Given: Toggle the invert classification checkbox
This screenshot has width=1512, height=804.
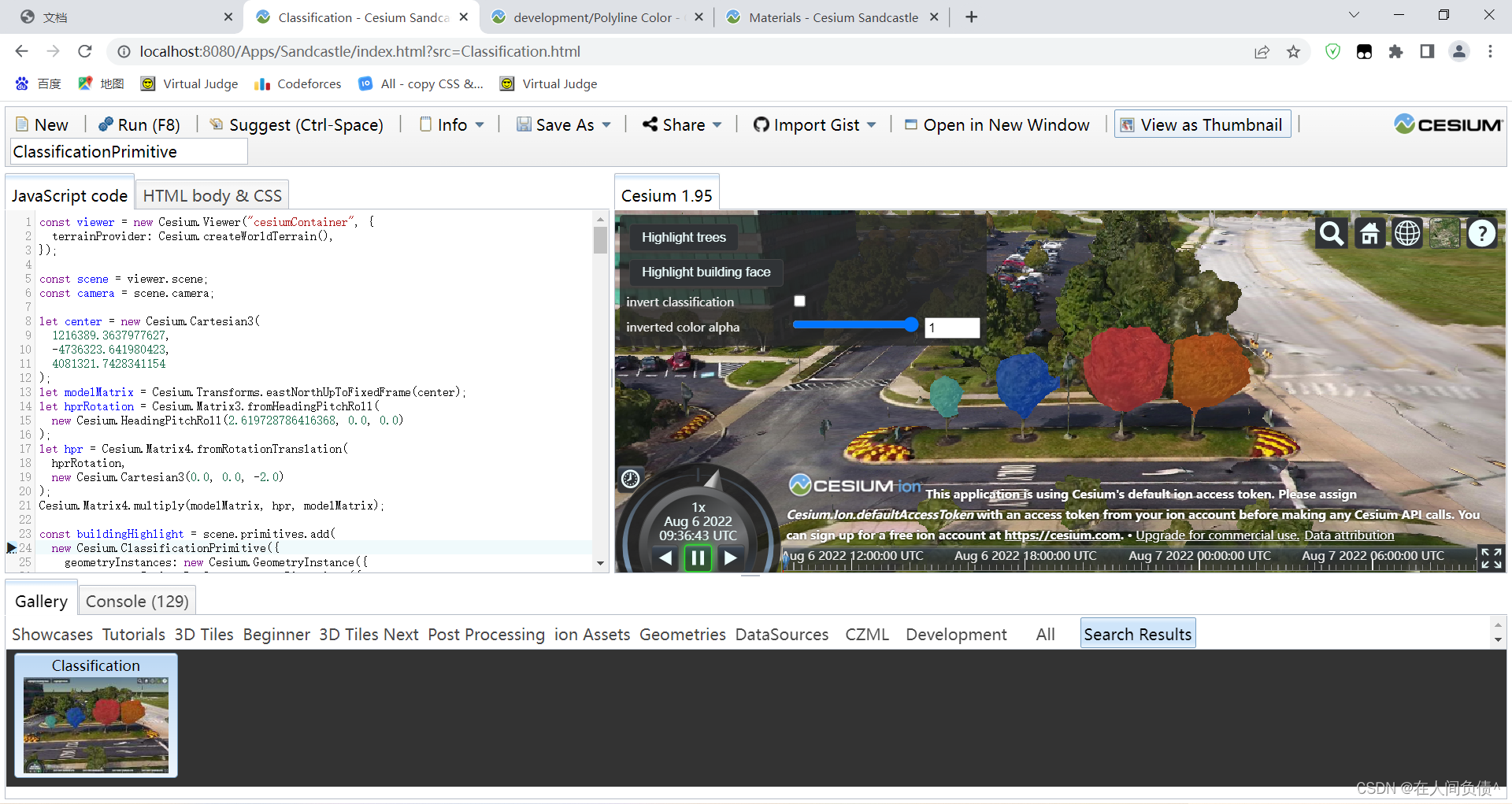Looking at the screenshot, I should [799, 301].
